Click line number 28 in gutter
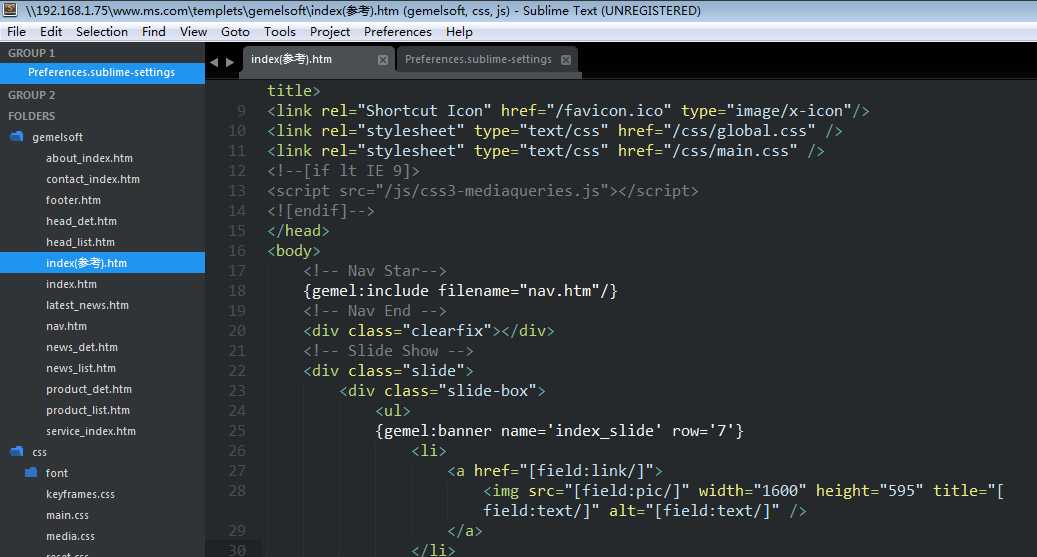This screenshot has height=557, width=1037. pyautogui.click(x=237, y=490)
